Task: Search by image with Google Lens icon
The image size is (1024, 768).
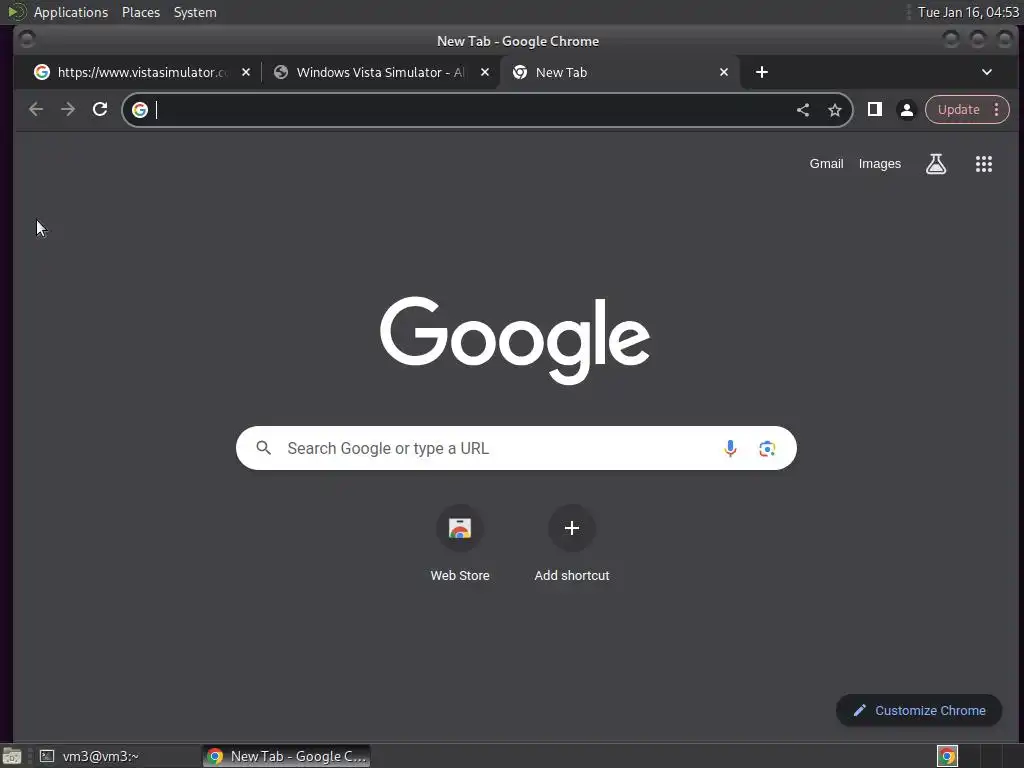Action: pyautogui.click(x=767, y=448)
